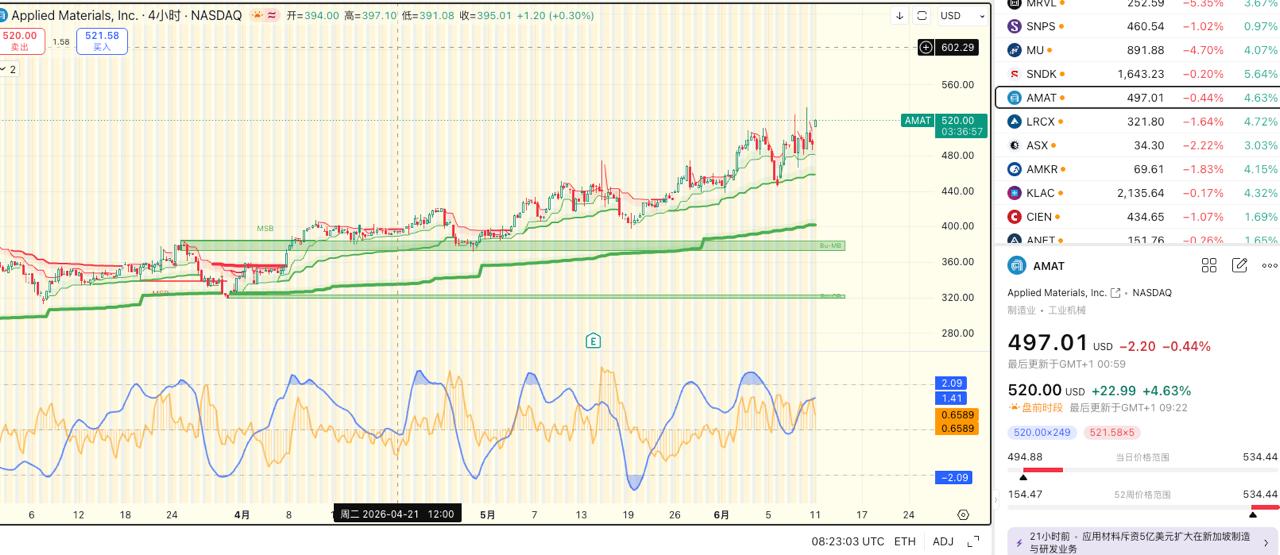Screen dimensions: 1280x555
Task: Click the down-arrow icon beside the USD selector
Action: (x=899, y=16)
